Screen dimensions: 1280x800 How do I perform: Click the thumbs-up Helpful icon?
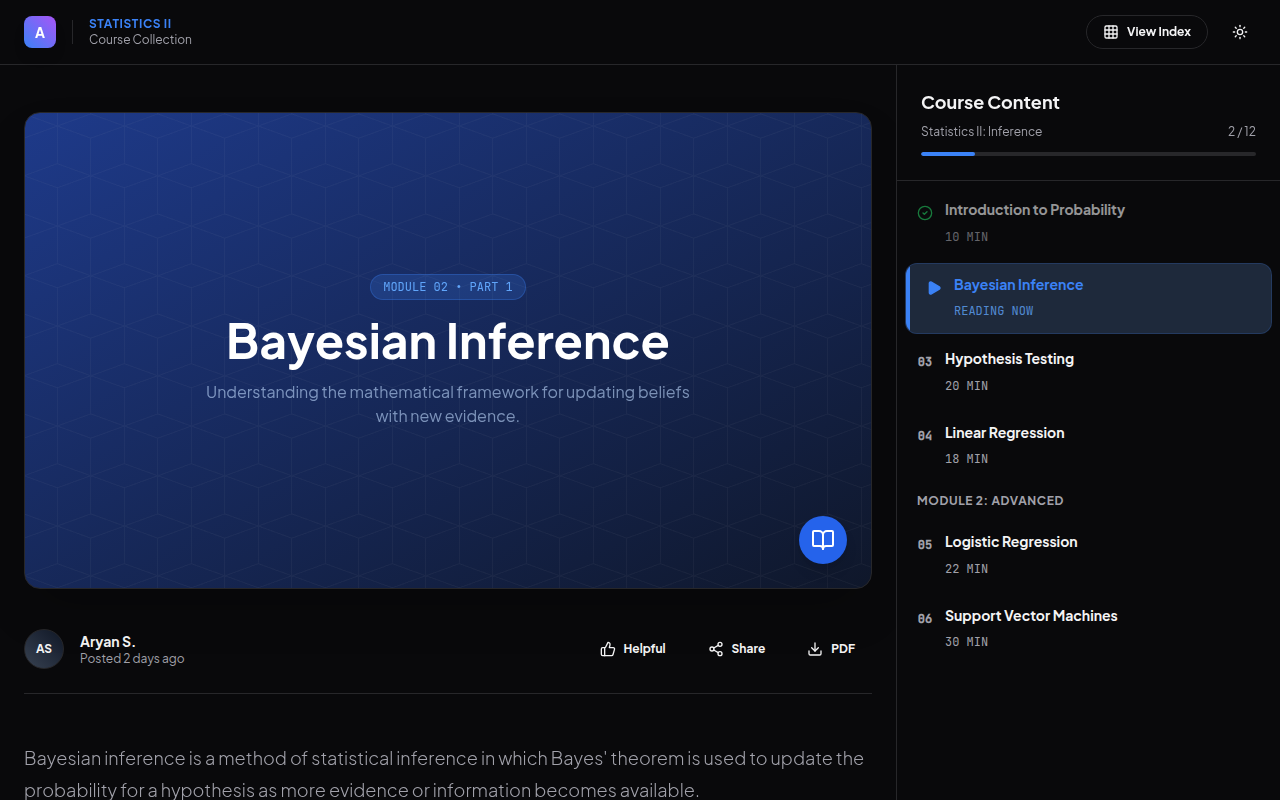click(608, 649)
